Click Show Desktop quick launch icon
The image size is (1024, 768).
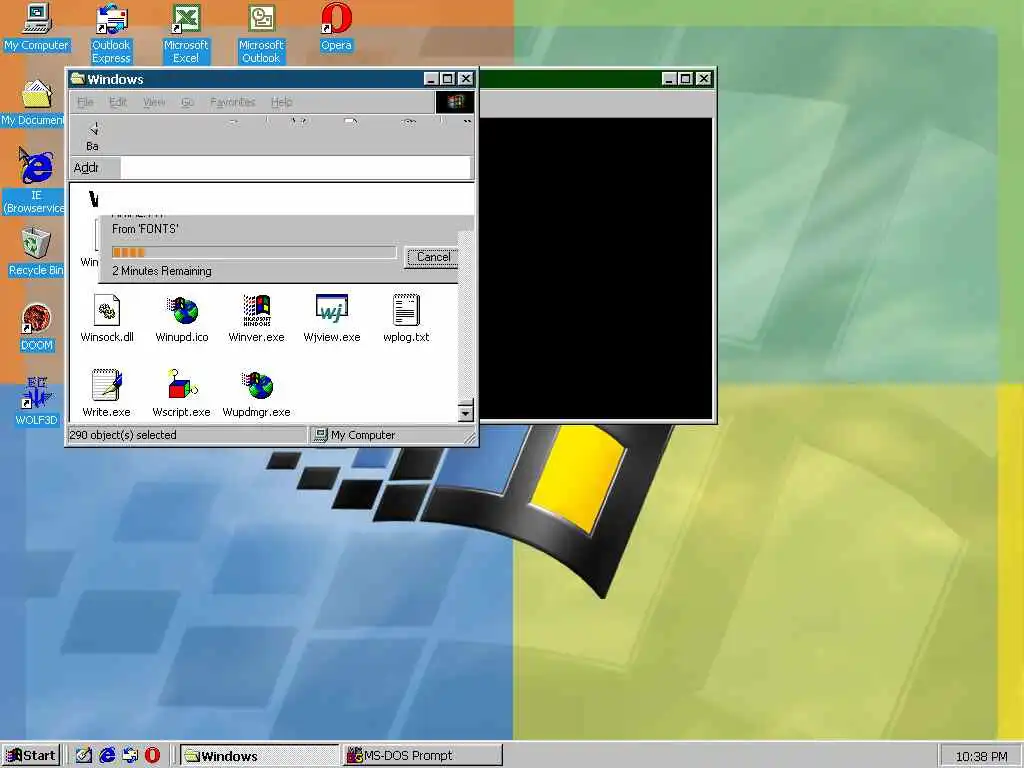pyautogui.click(x=84, y=756)
